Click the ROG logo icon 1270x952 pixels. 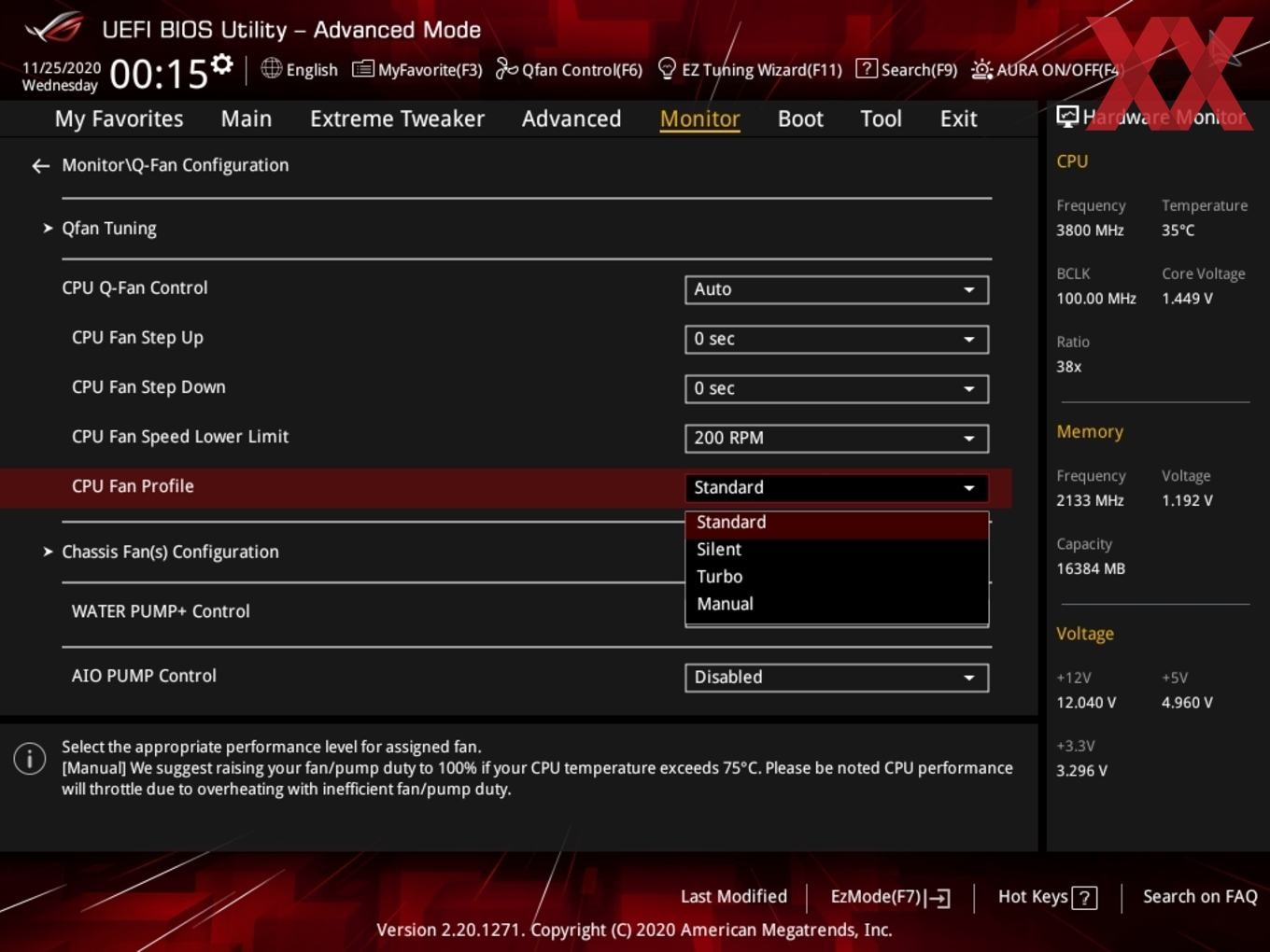54,28
